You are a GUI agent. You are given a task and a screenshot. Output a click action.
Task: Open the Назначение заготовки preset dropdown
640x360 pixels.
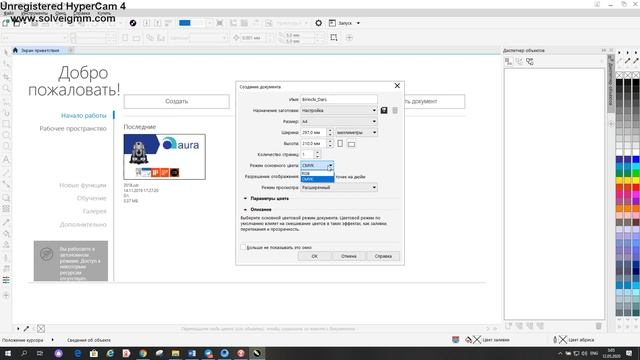click(338, 110)
